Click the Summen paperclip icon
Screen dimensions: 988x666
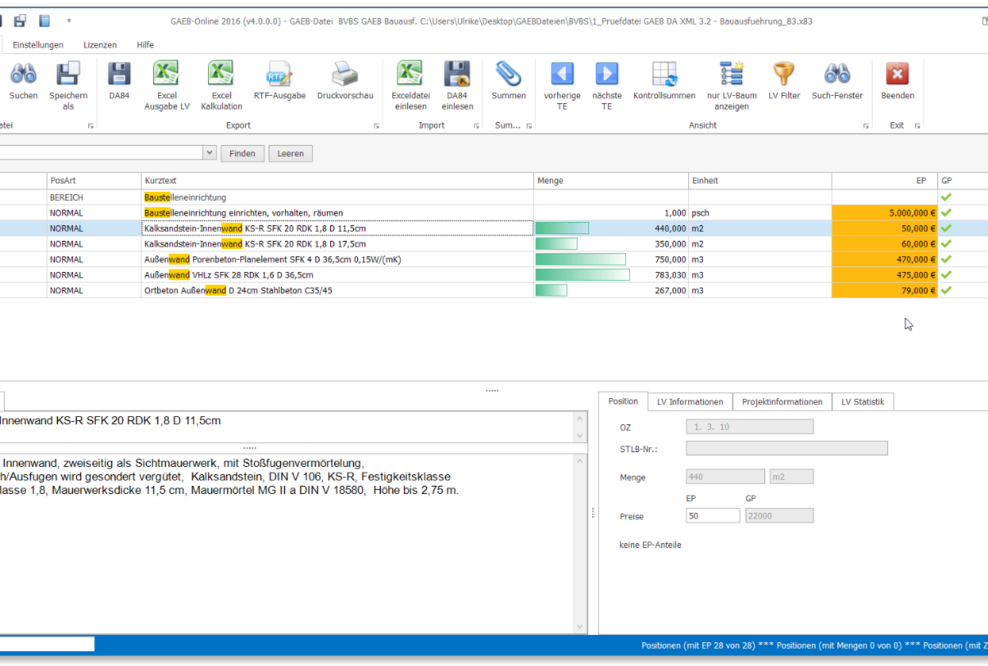point(508,75)
